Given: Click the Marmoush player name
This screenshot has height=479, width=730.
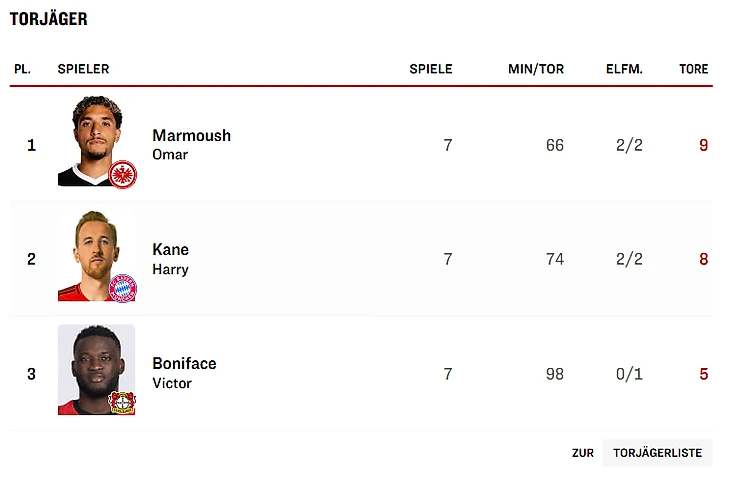Looking at the screenshot, I should coord(191,135).
